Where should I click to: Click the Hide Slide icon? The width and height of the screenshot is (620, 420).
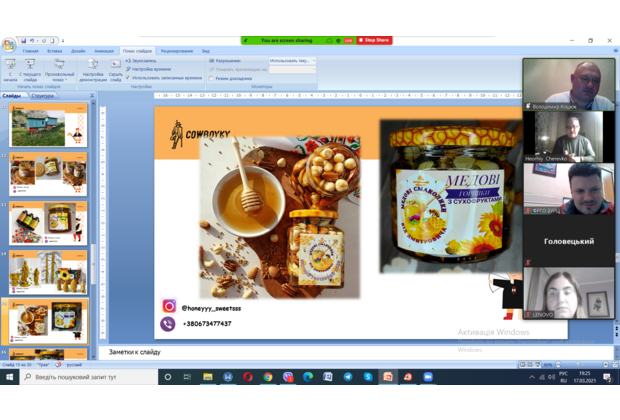(x=115, y=65)
